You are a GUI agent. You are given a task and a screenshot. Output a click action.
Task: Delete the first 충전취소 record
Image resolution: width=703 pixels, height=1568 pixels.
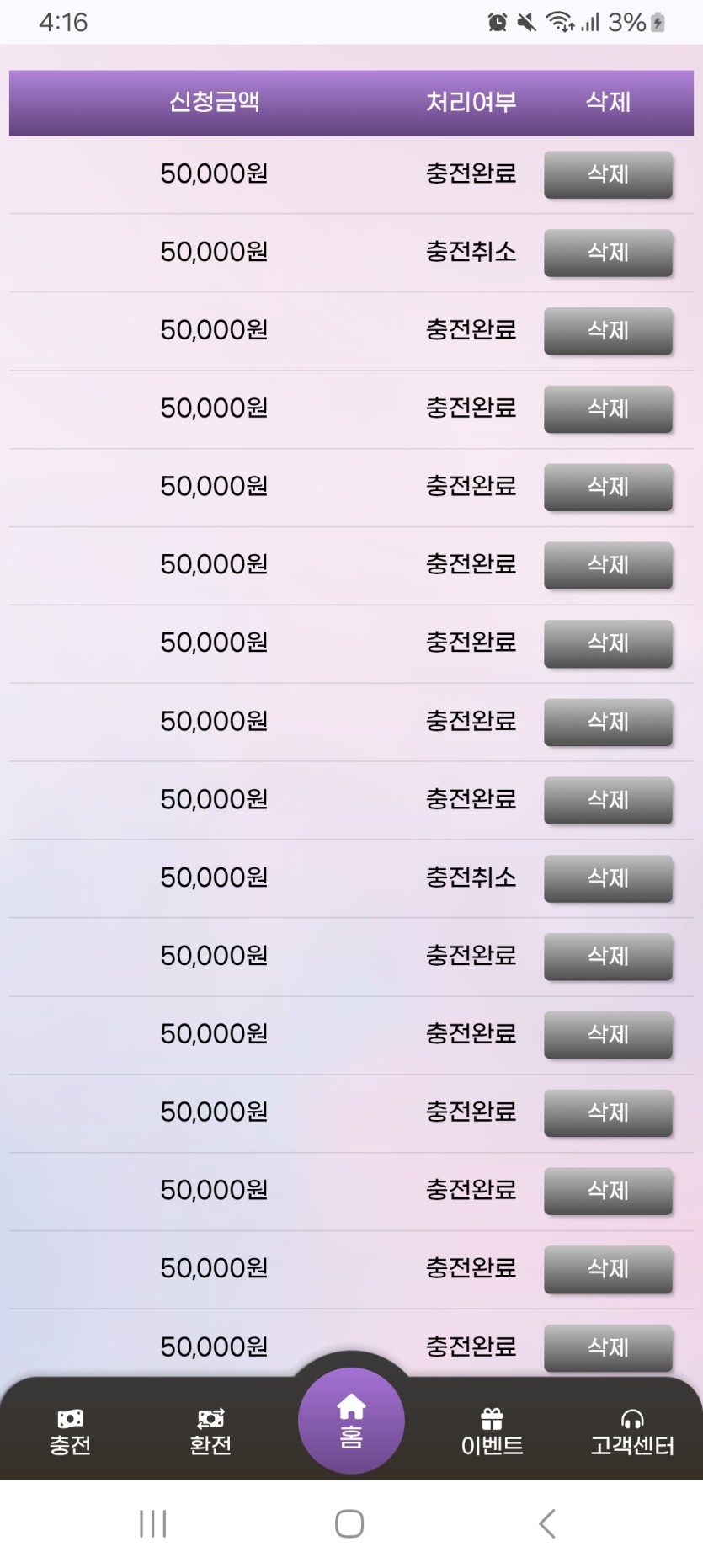pos(608,253)
